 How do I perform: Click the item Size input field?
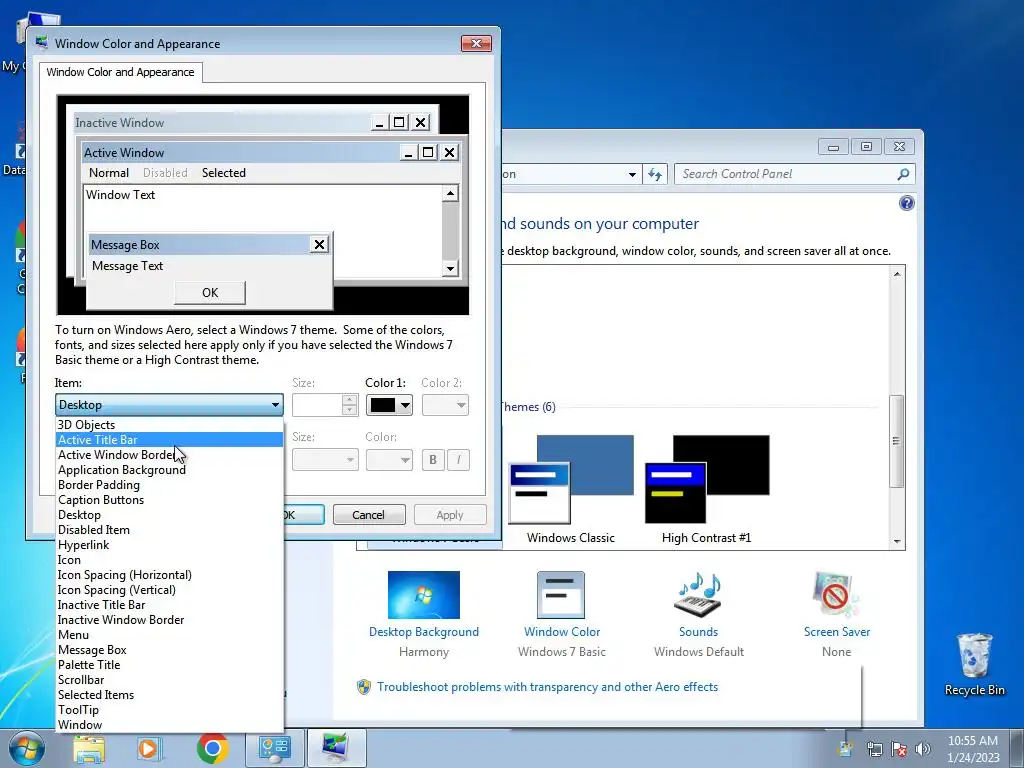click(x=317, y=406)
